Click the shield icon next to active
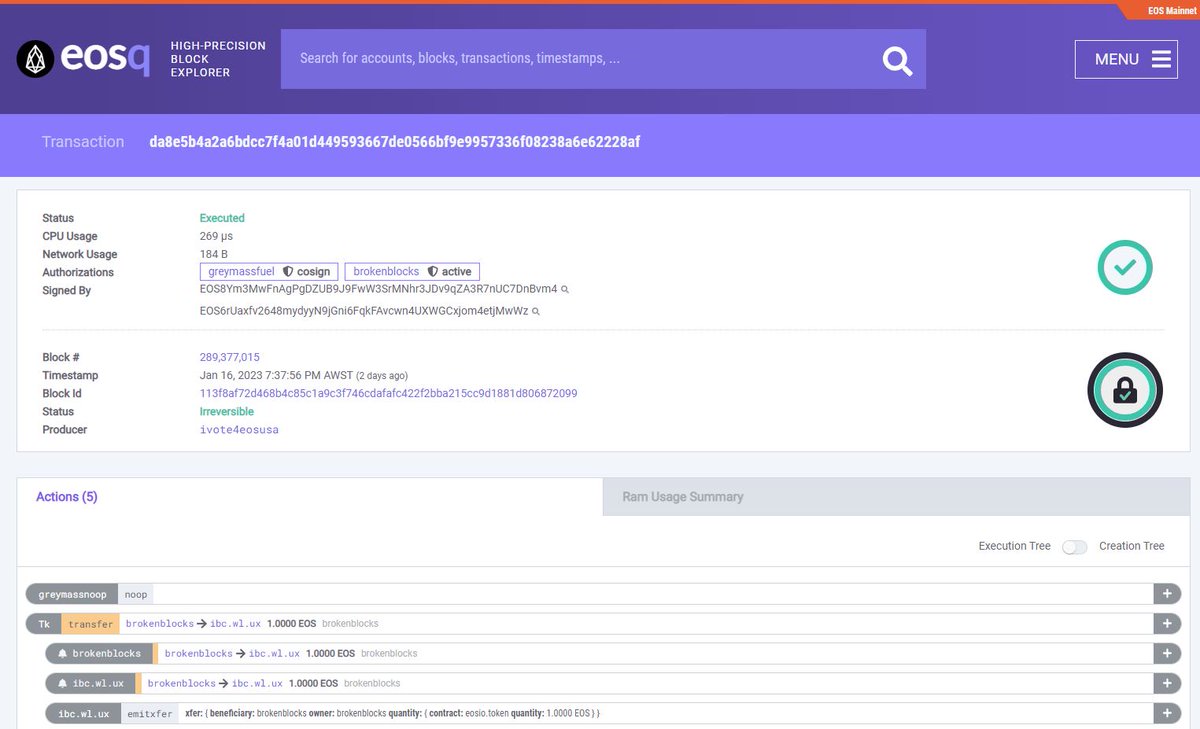Viewport: 1200px width, 729px height. click(x=433, y=271)
